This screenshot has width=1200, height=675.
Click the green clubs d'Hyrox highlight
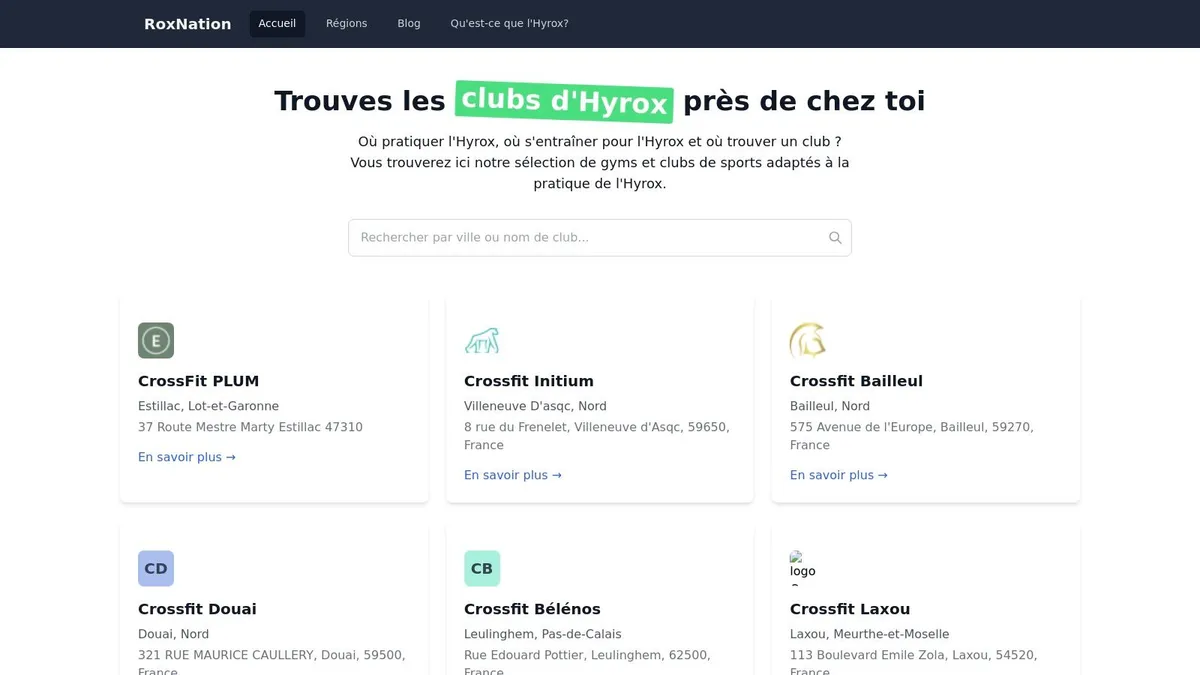(x=564, y=101)
